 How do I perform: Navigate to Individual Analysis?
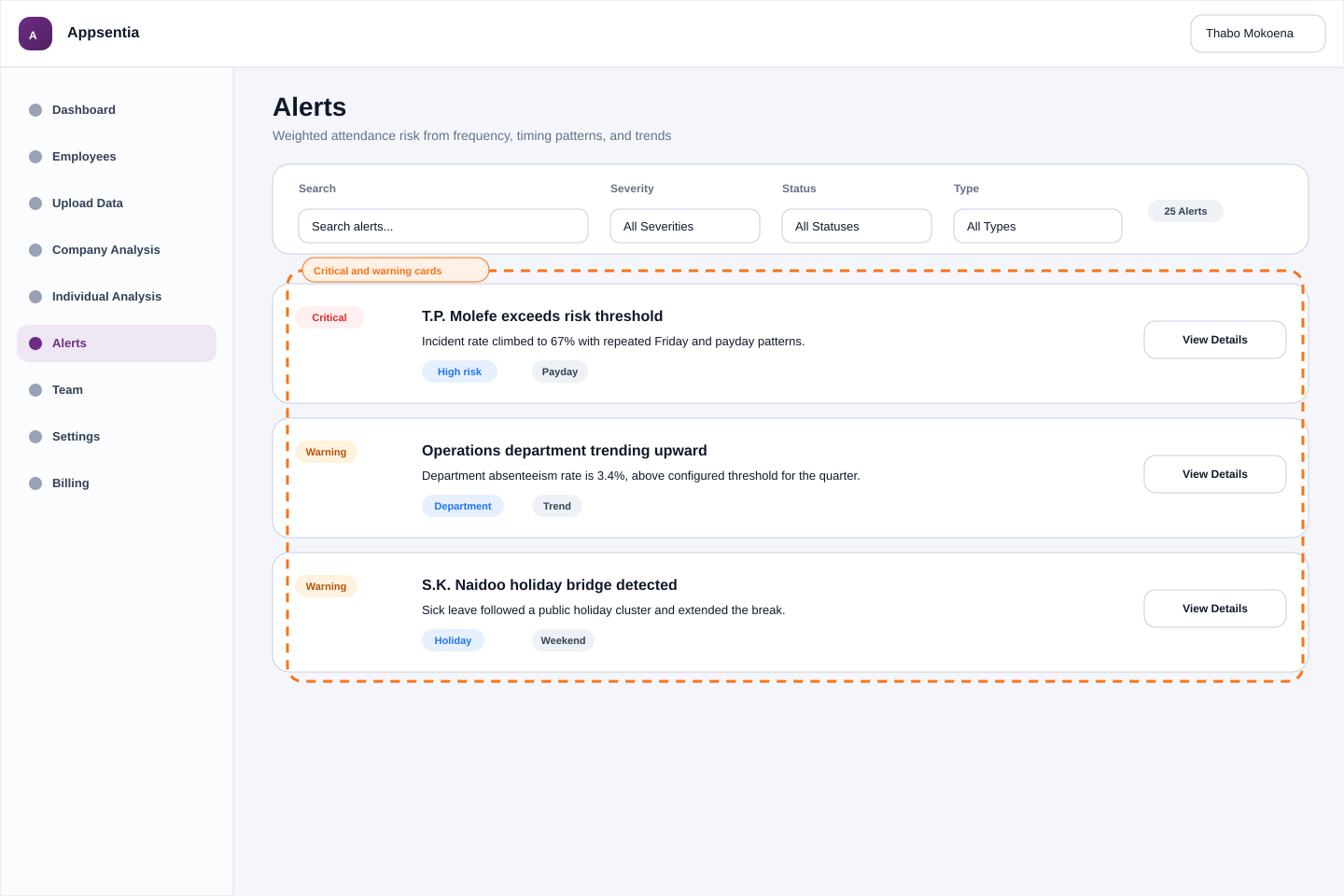coord(117,297)
